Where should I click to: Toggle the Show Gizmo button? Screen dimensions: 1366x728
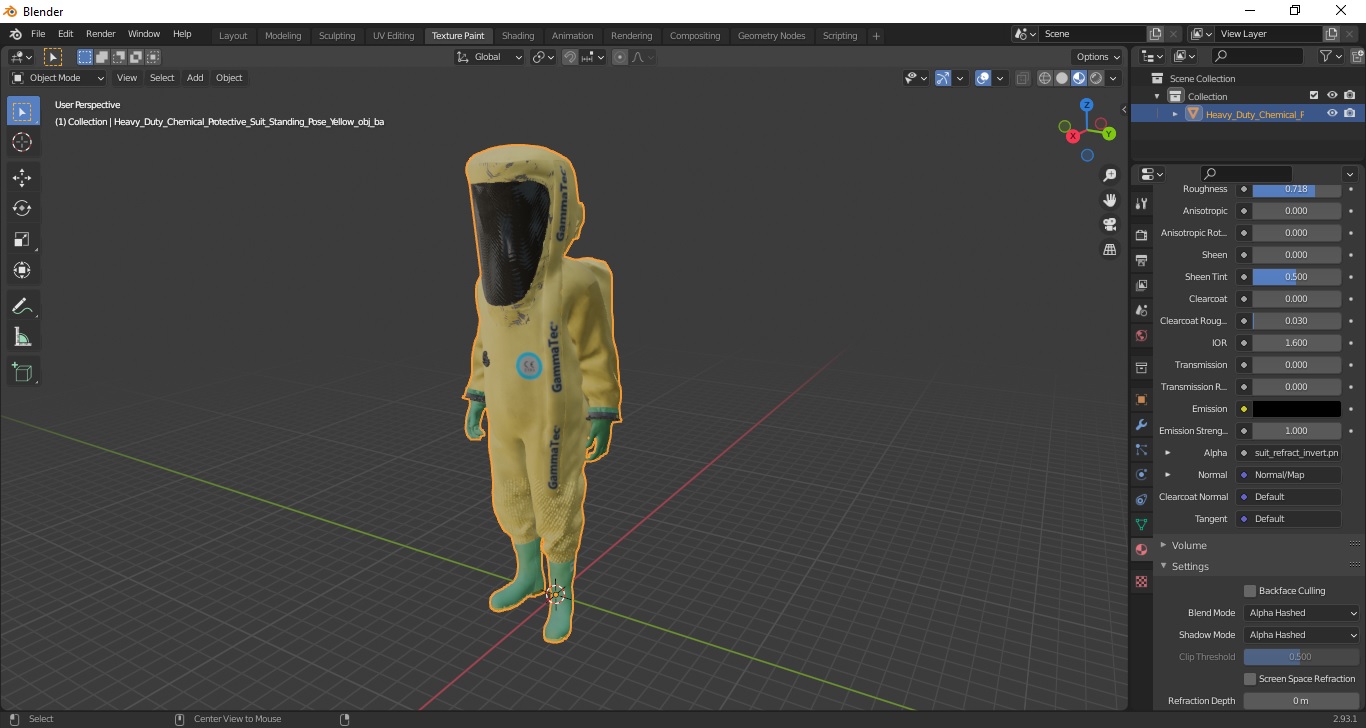click(x=943, y=78)
